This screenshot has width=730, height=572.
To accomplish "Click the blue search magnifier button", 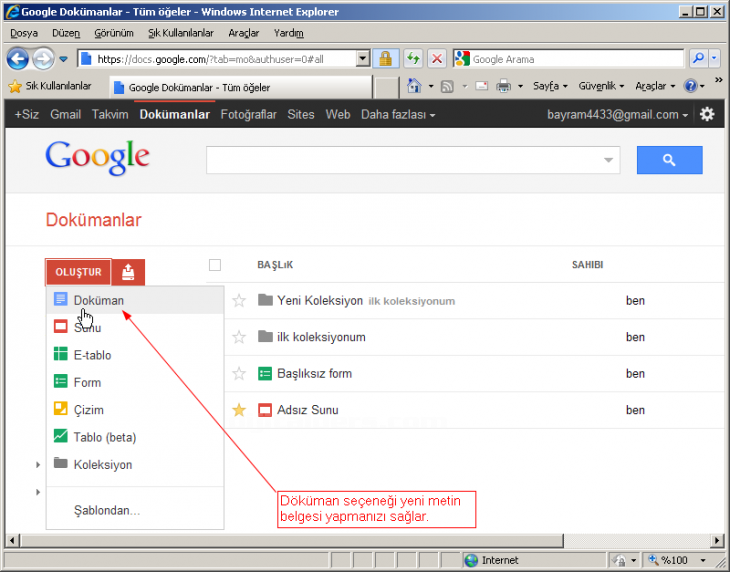I will pyautogui.click(x=669, y=160).
